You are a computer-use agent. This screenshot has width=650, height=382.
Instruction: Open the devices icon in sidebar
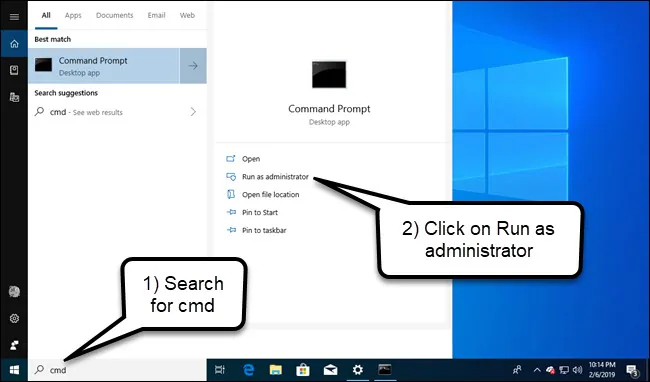tap(14, 97)
